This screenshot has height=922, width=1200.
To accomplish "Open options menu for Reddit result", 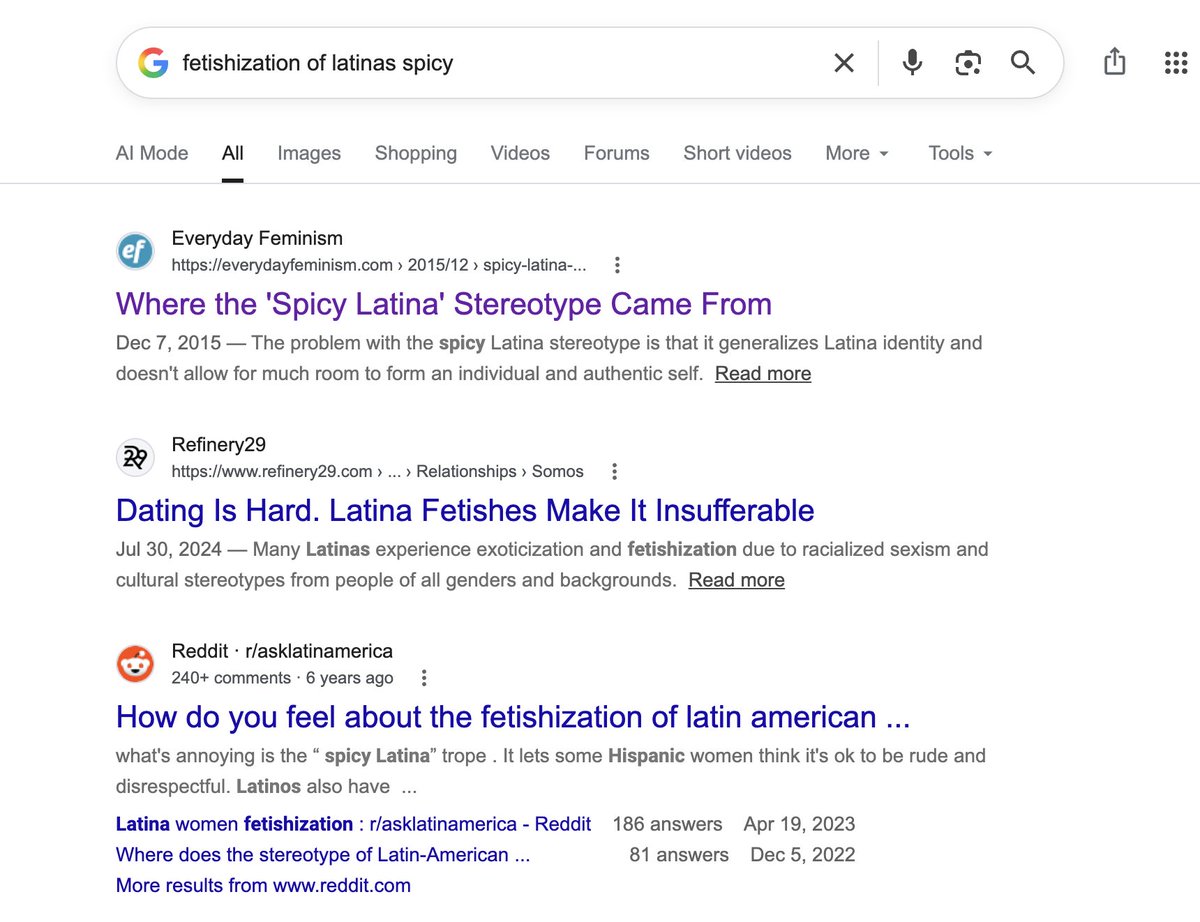I will click(x=424, y=678).
